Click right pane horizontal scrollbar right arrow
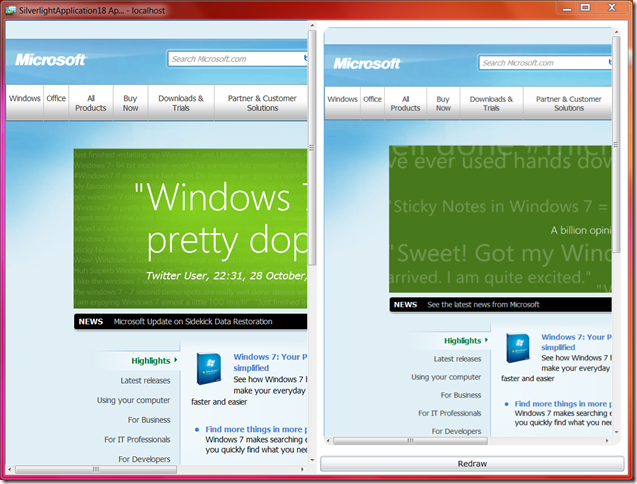This screenshot has width=637, height=484. 607,441
